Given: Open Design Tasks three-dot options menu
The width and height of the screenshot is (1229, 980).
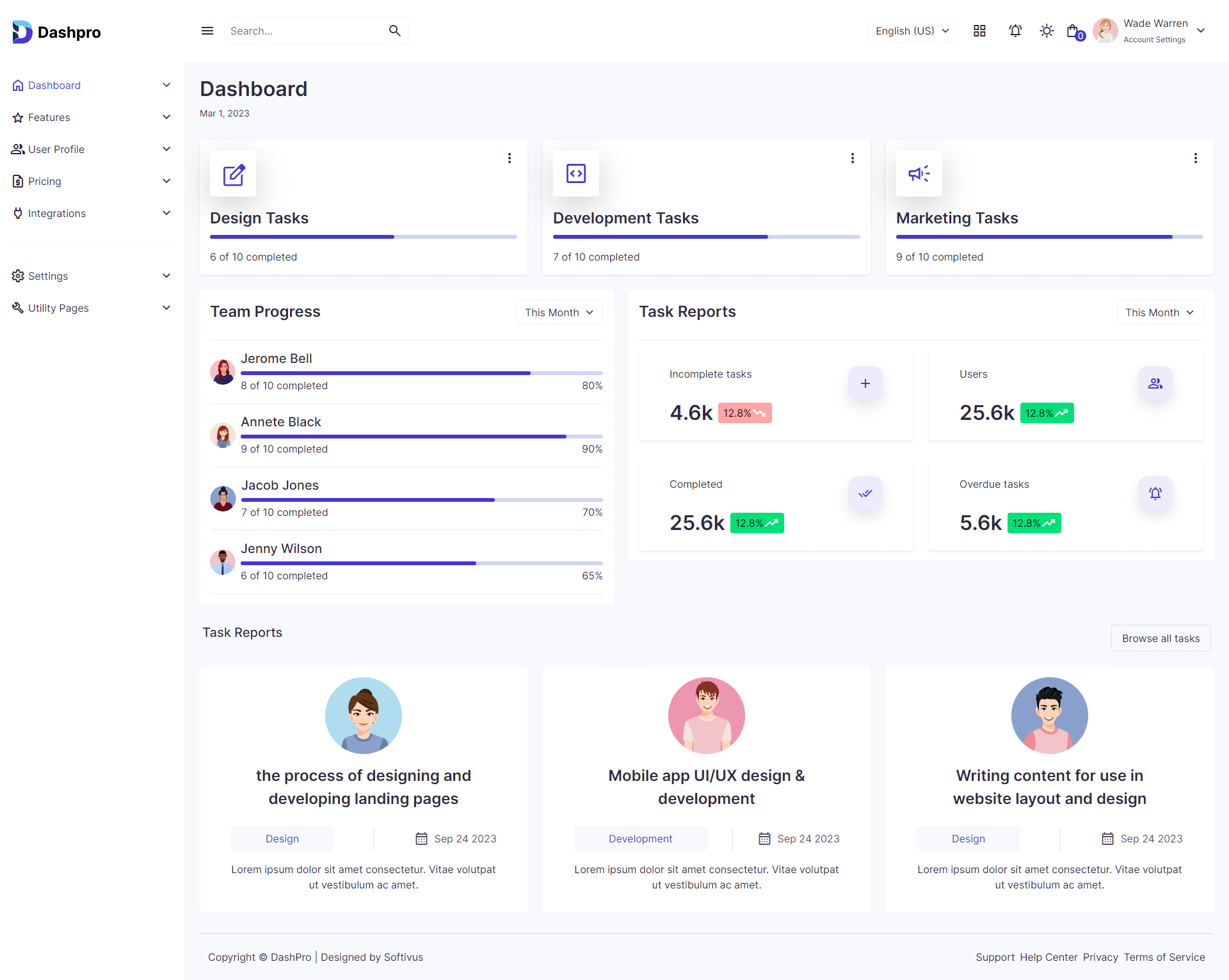Looking at the screenshot, I should click(509, 158).
